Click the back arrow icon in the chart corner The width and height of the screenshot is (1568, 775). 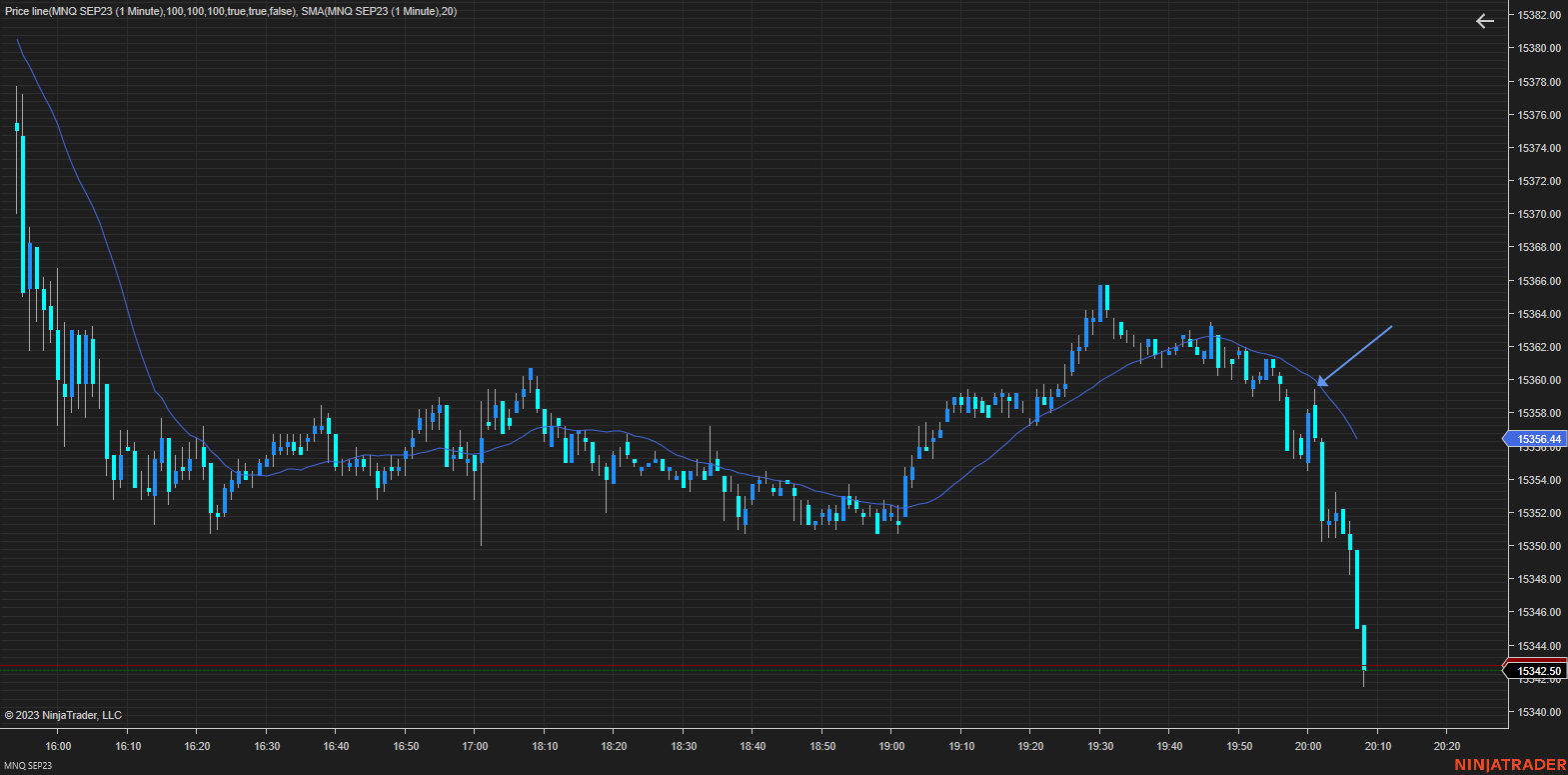coord(1485,21)
